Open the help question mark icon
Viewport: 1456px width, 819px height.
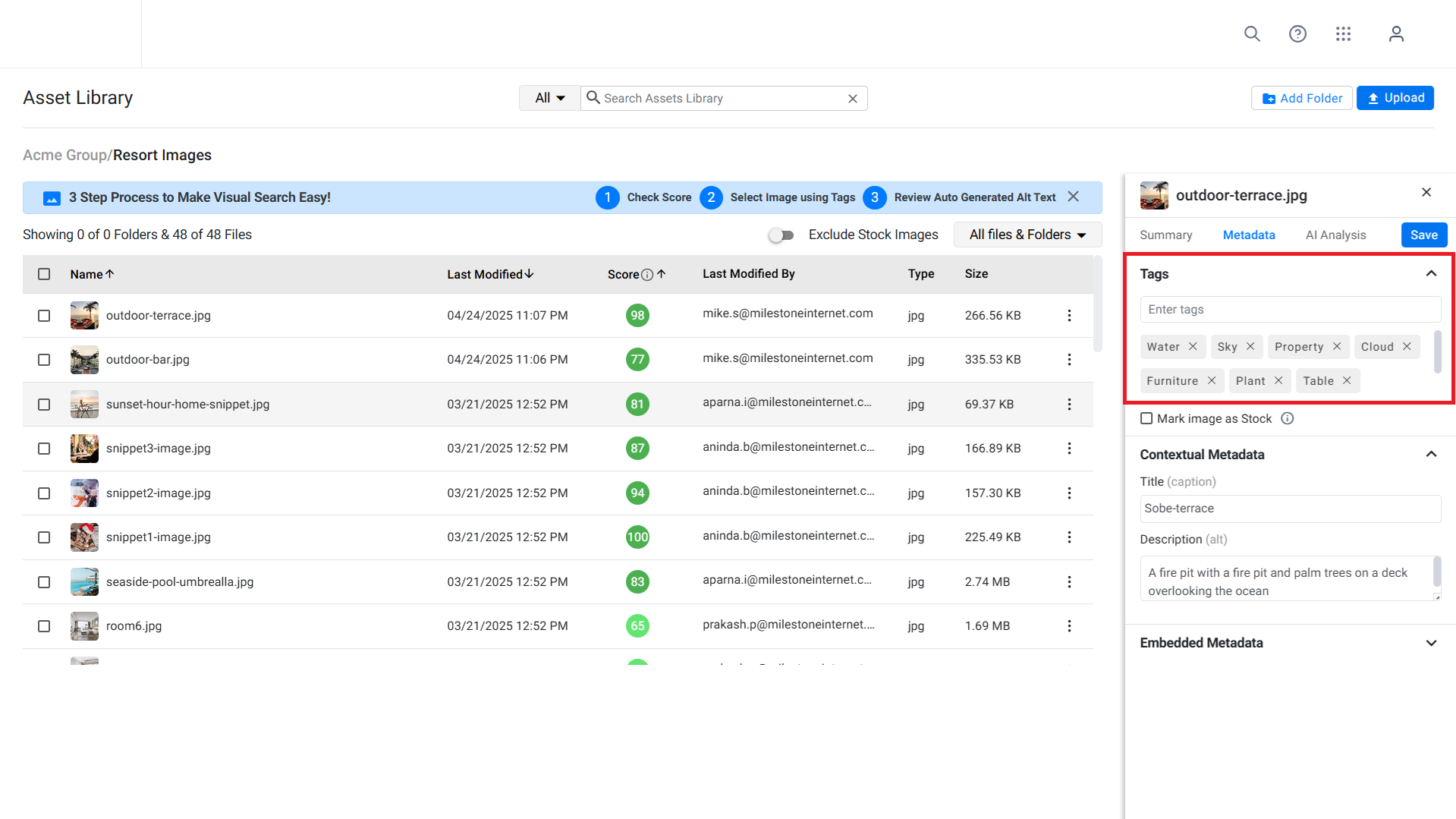click(1297, 34)
